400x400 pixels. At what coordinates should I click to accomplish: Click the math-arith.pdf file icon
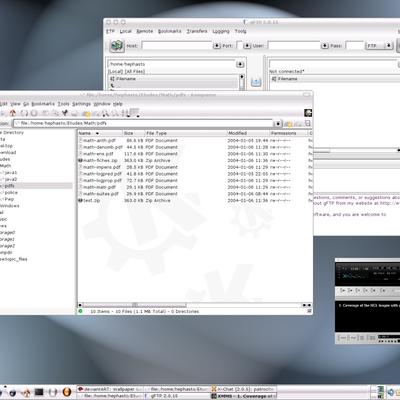[80, 140]
